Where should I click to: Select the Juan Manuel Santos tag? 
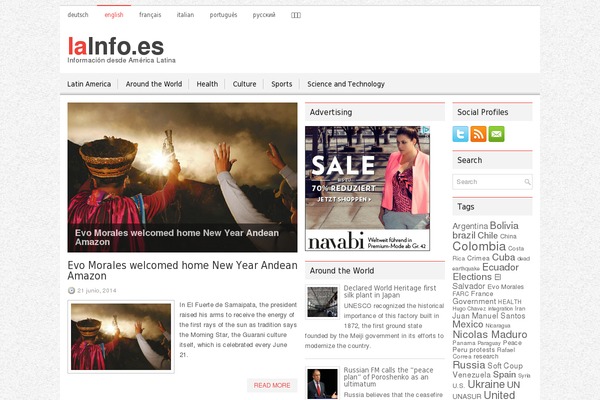(x=489, y=316)
